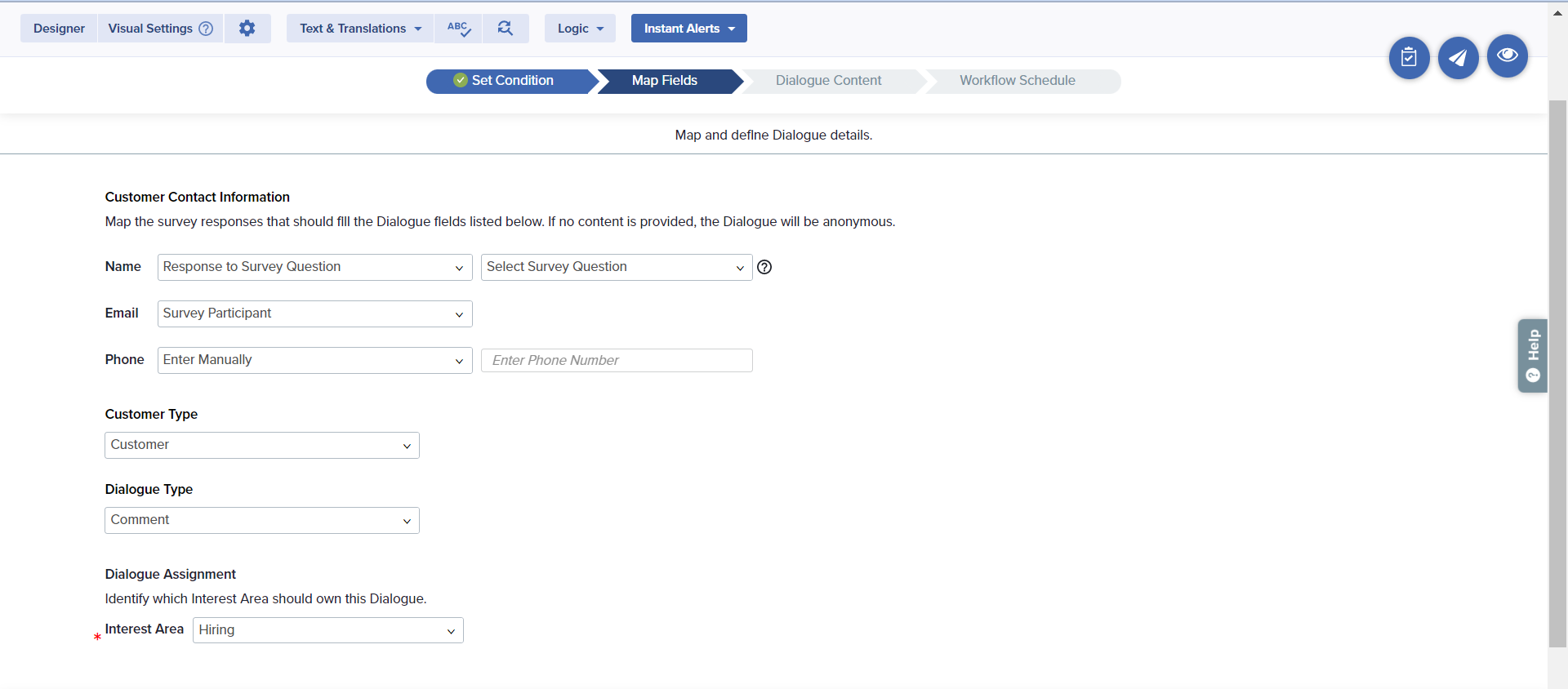Open the Interest Area dropdown

tap(327, 630)
